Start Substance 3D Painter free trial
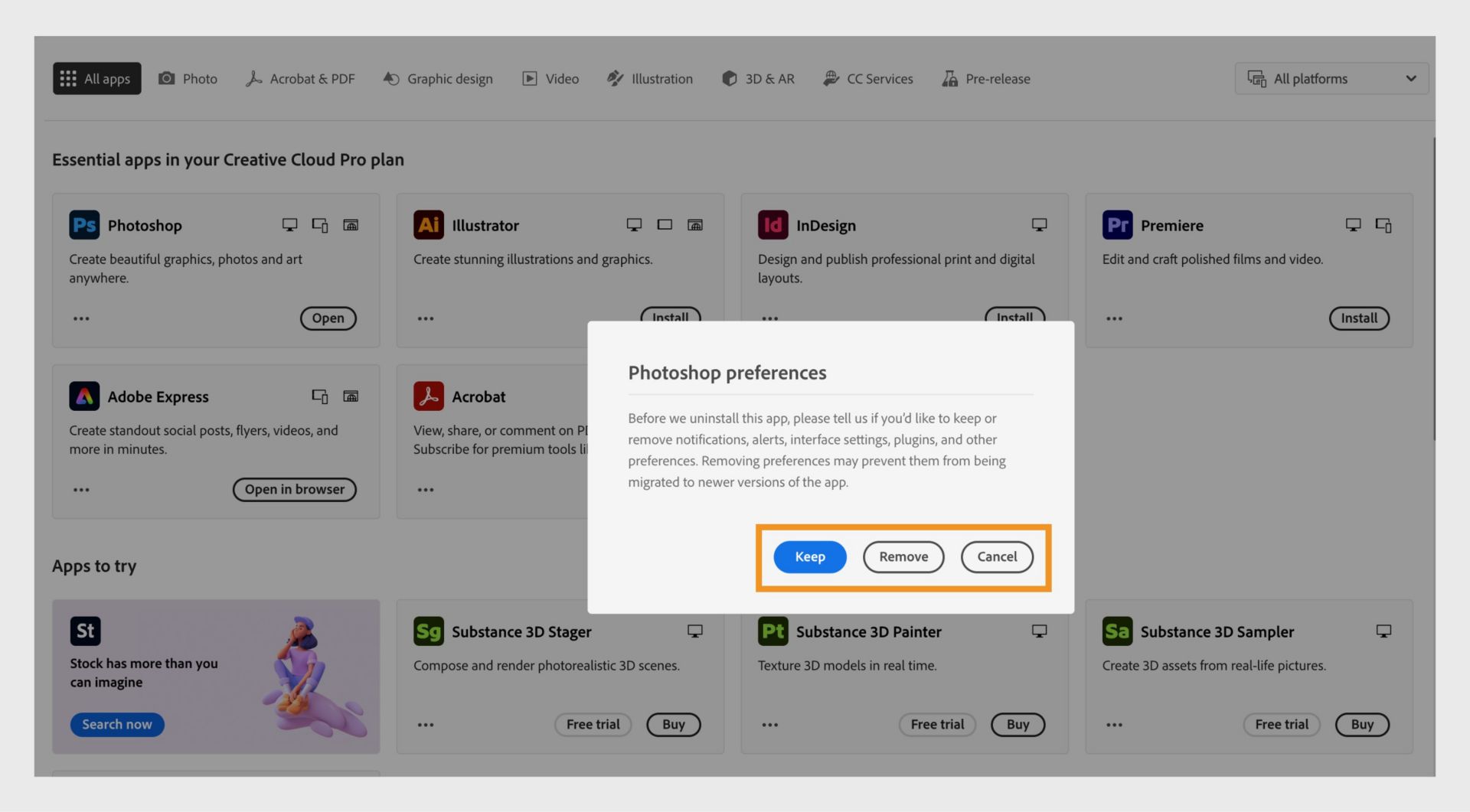This screenshot has height=812, width=1470. [x=937, y=725]
